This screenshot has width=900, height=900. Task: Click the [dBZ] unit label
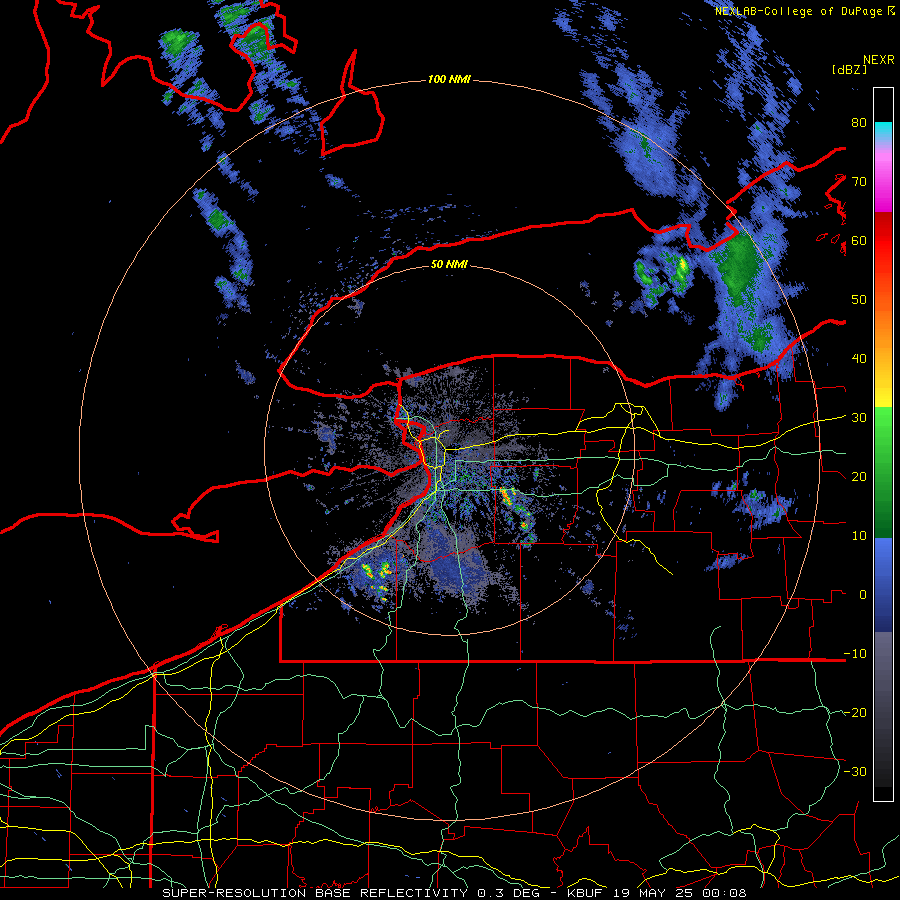tap(849, 69)
